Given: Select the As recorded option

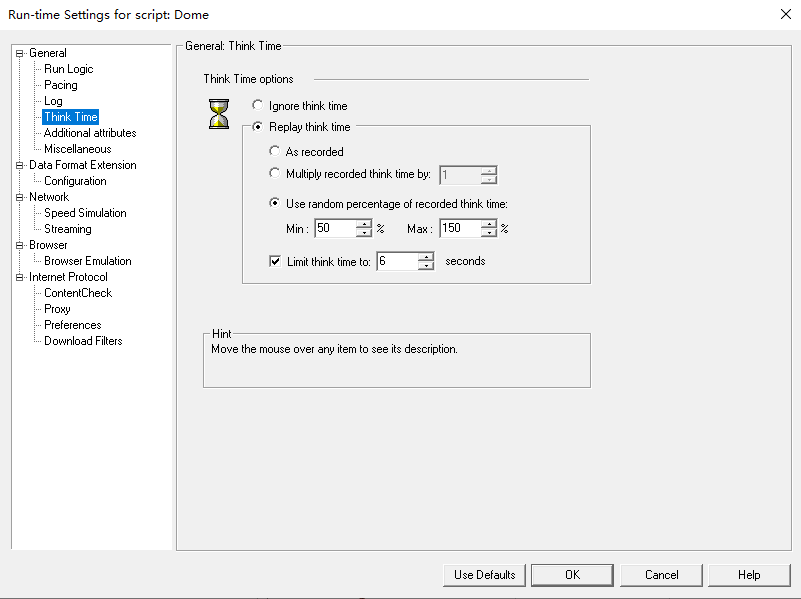Looking at the screenshot, I should pyautogui.click(x=275, y=150).
